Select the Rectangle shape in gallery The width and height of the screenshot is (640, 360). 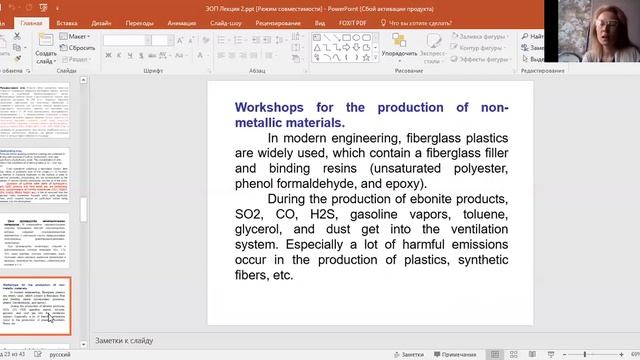(x=347, y=38)
